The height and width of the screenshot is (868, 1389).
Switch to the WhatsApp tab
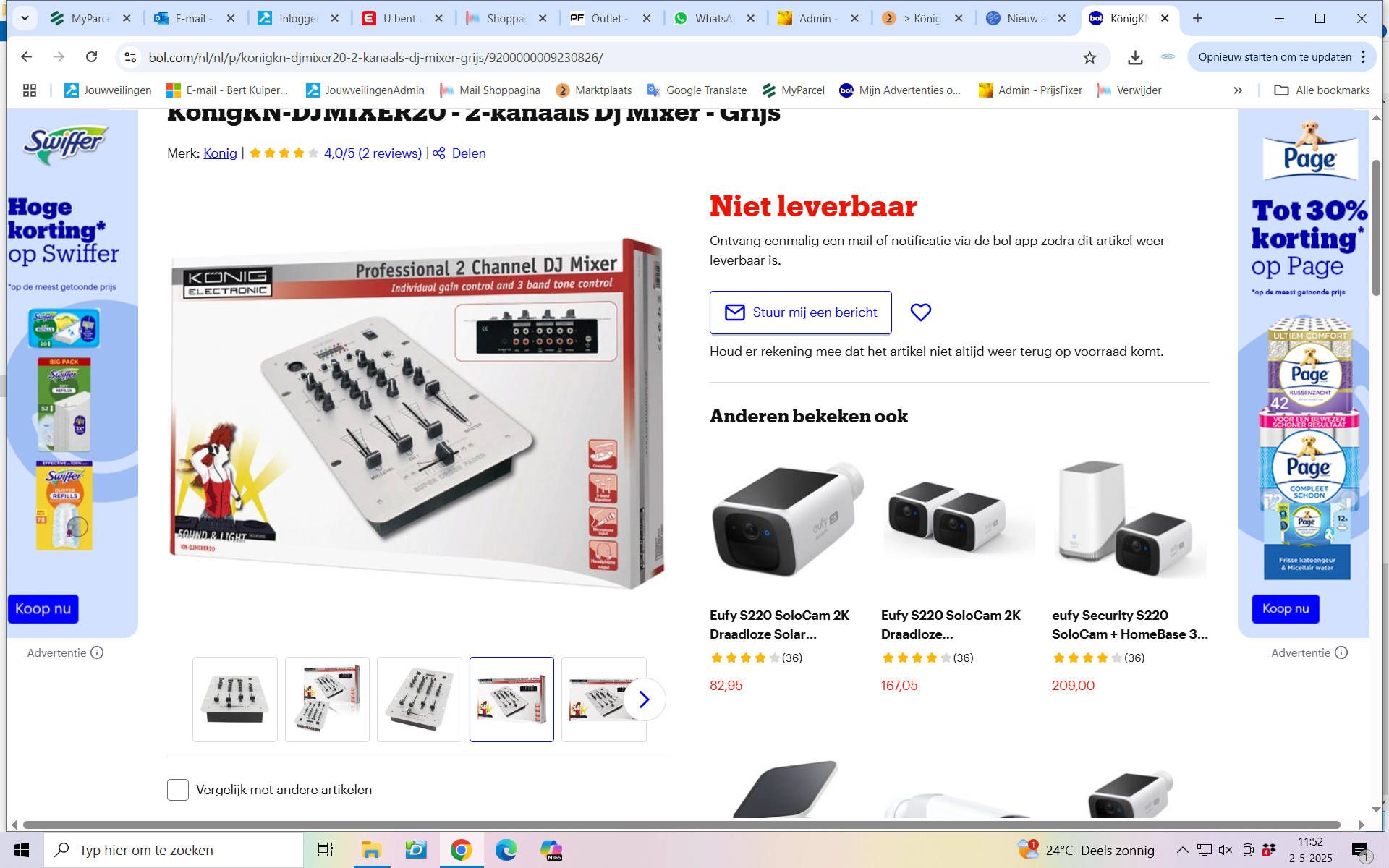[713, 18]
